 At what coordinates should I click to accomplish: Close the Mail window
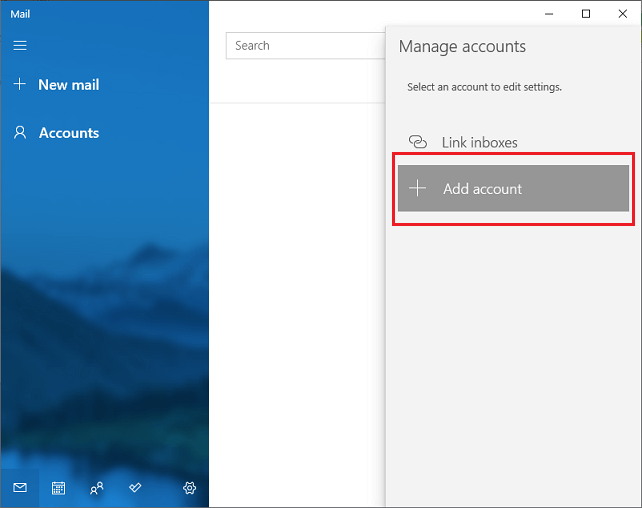[x=623, y=14]
